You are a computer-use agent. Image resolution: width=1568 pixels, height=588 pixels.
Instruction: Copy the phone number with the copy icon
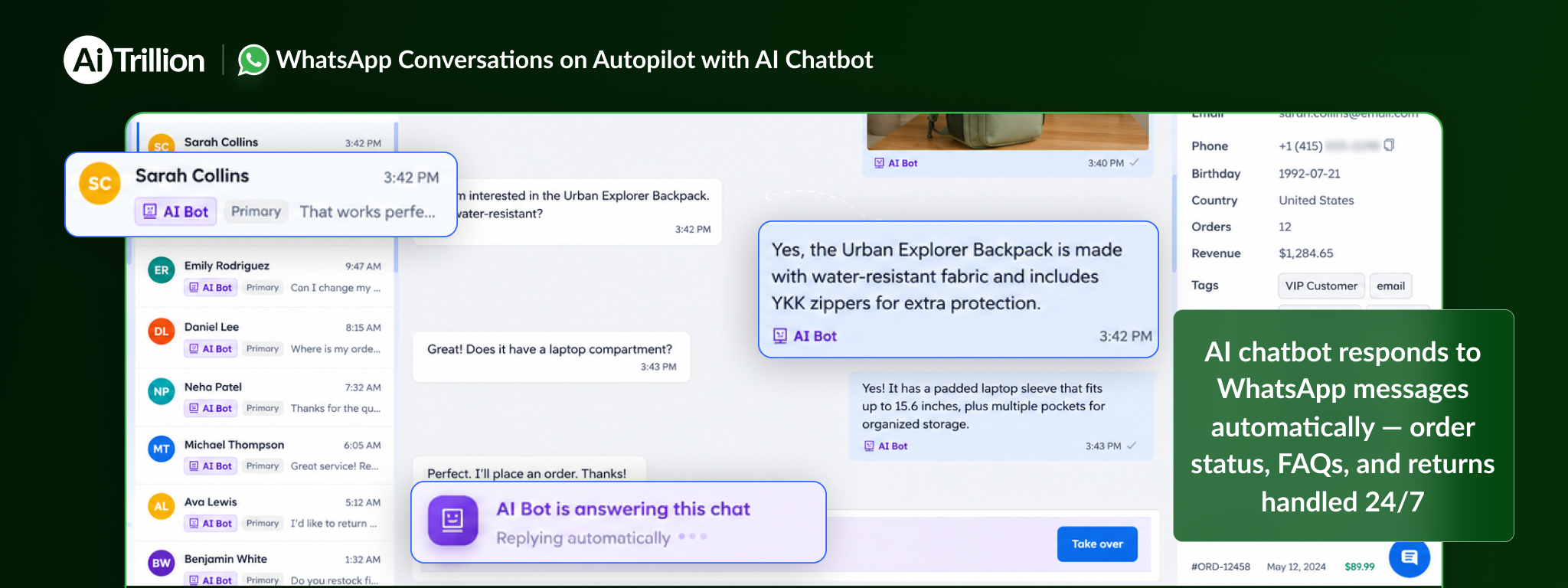1389,145
